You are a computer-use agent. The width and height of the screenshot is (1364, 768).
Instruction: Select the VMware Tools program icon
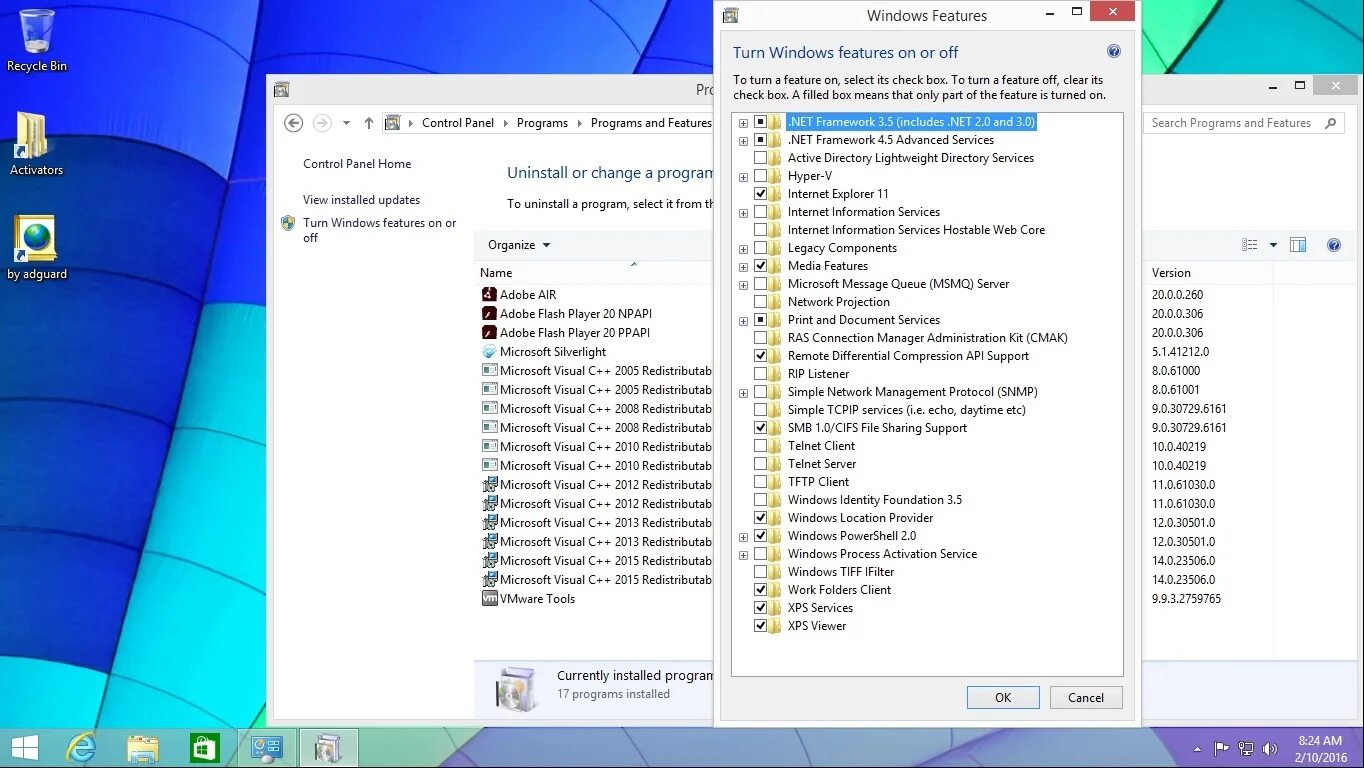(x=489, y=599)
